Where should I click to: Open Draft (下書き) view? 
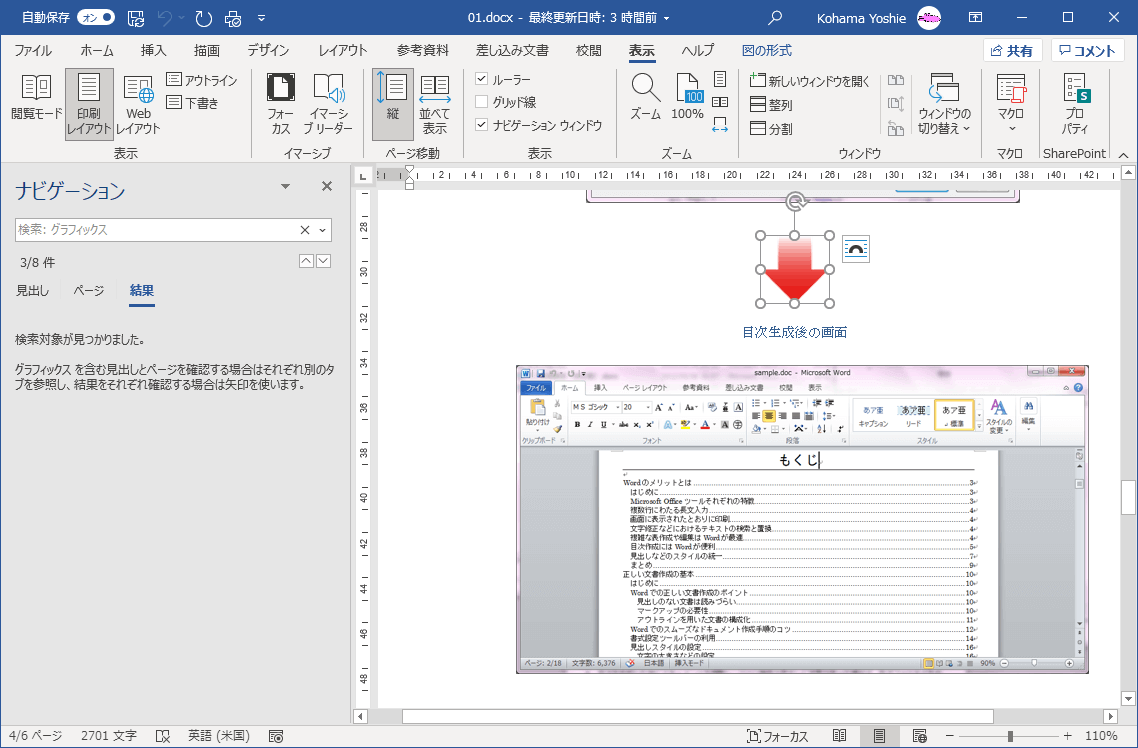[x=192, y=103]
